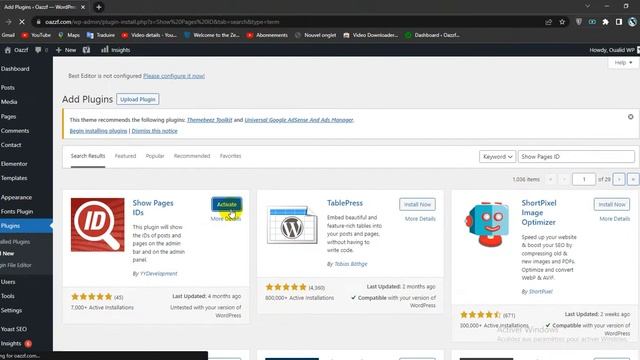
Task: Open the Themebeez Toolkit link
Action: click(x=209, y=120)
